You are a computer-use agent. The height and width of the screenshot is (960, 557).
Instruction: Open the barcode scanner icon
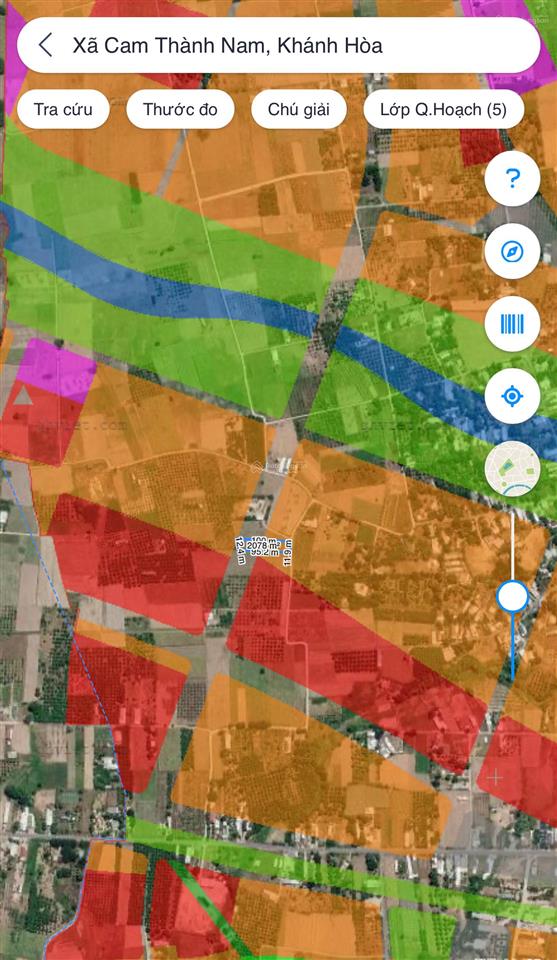(512, 324)
